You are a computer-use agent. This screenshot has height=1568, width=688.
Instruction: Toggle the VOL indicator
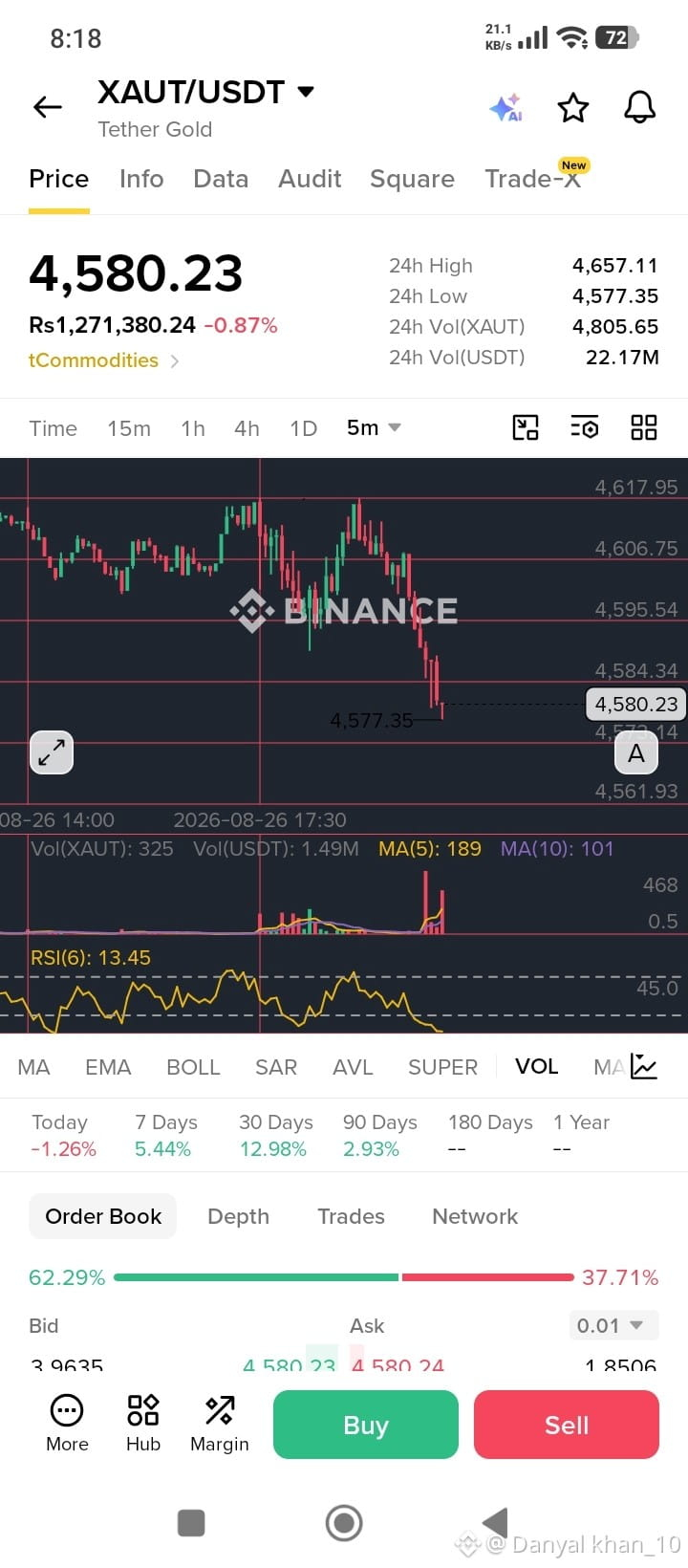click(536, 1066)
